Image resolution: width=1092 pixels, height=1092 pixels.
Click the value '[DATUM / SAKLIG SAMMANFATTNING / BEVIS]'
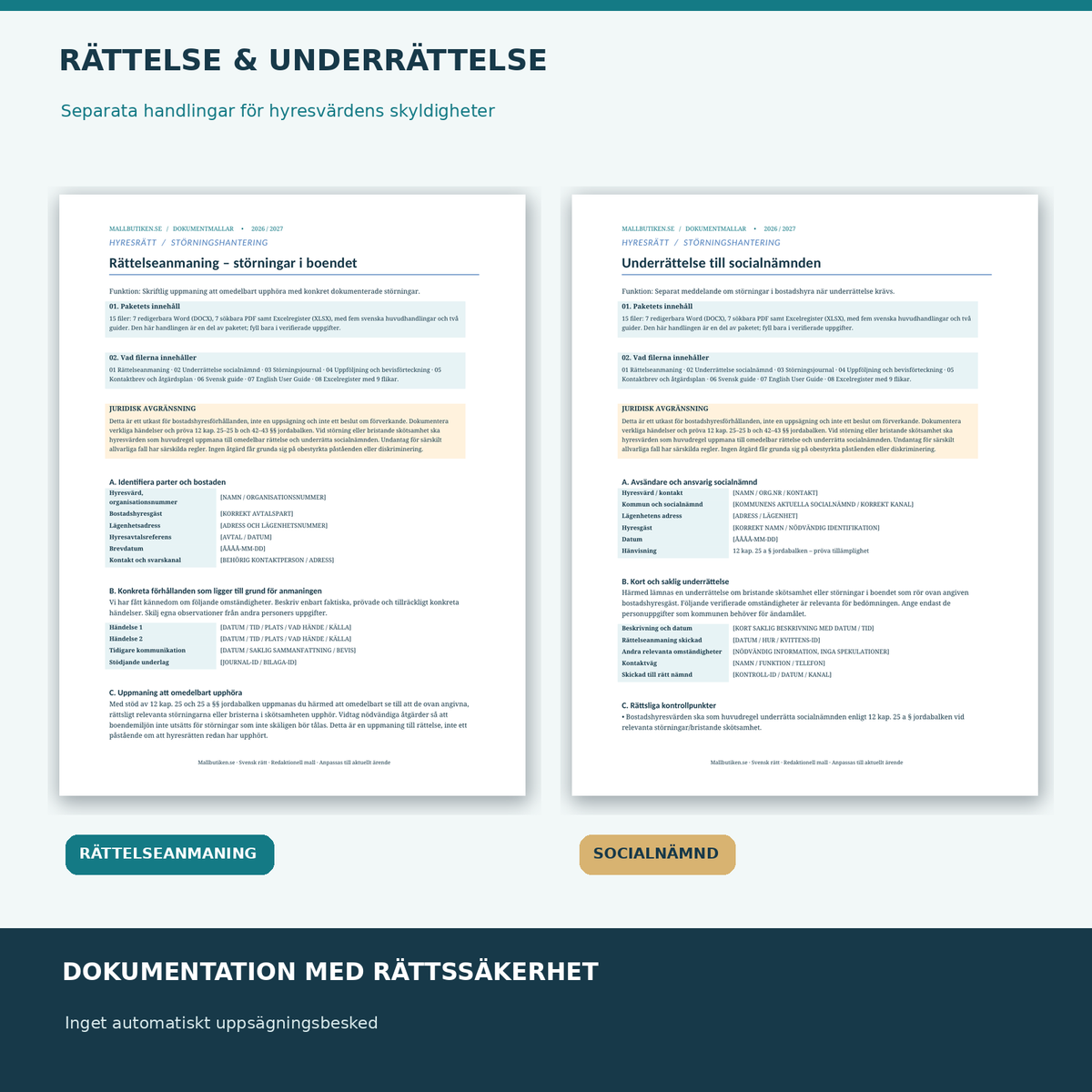coord(288,651)
